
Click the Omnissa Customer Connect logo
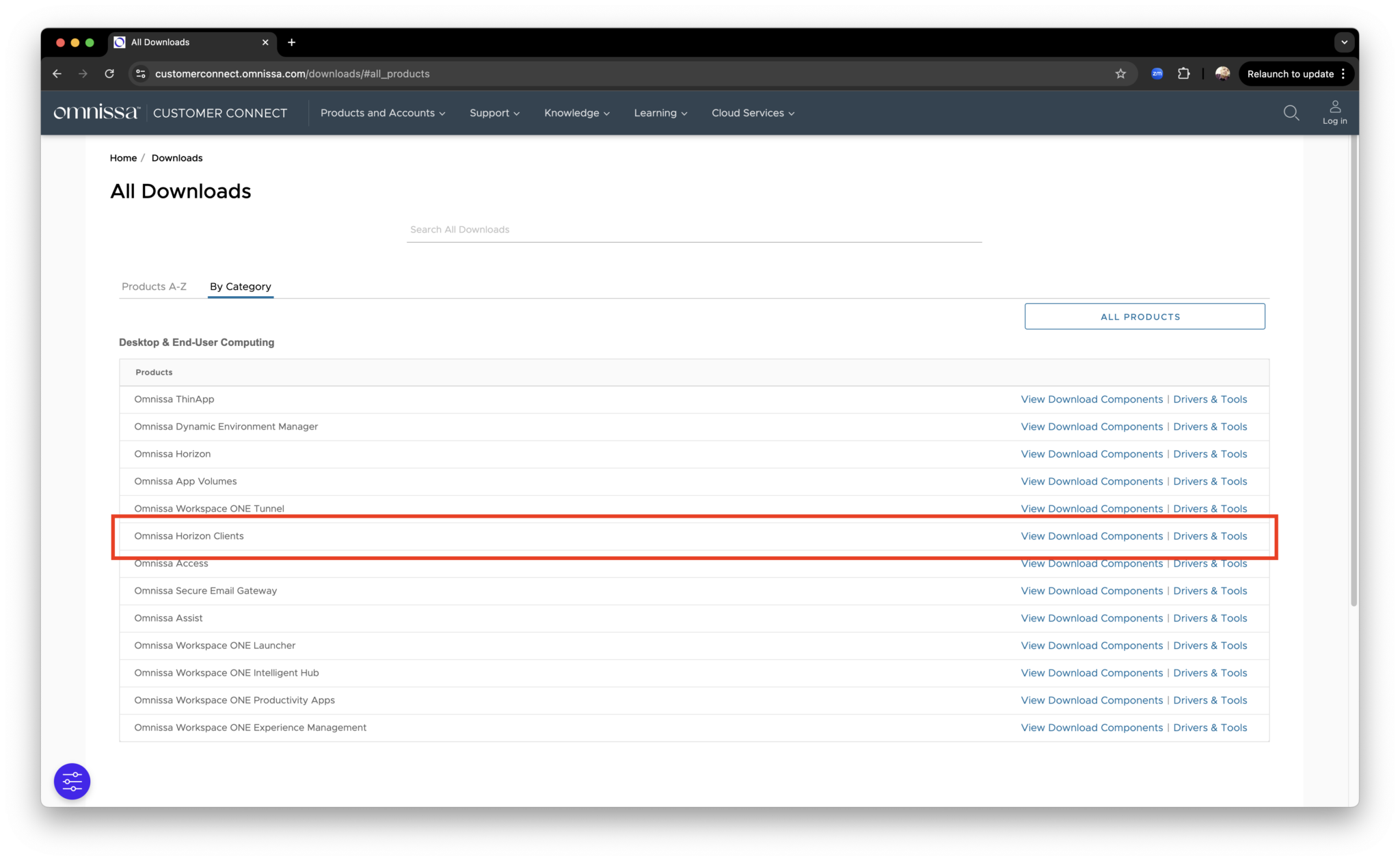[x=96, y=111]
